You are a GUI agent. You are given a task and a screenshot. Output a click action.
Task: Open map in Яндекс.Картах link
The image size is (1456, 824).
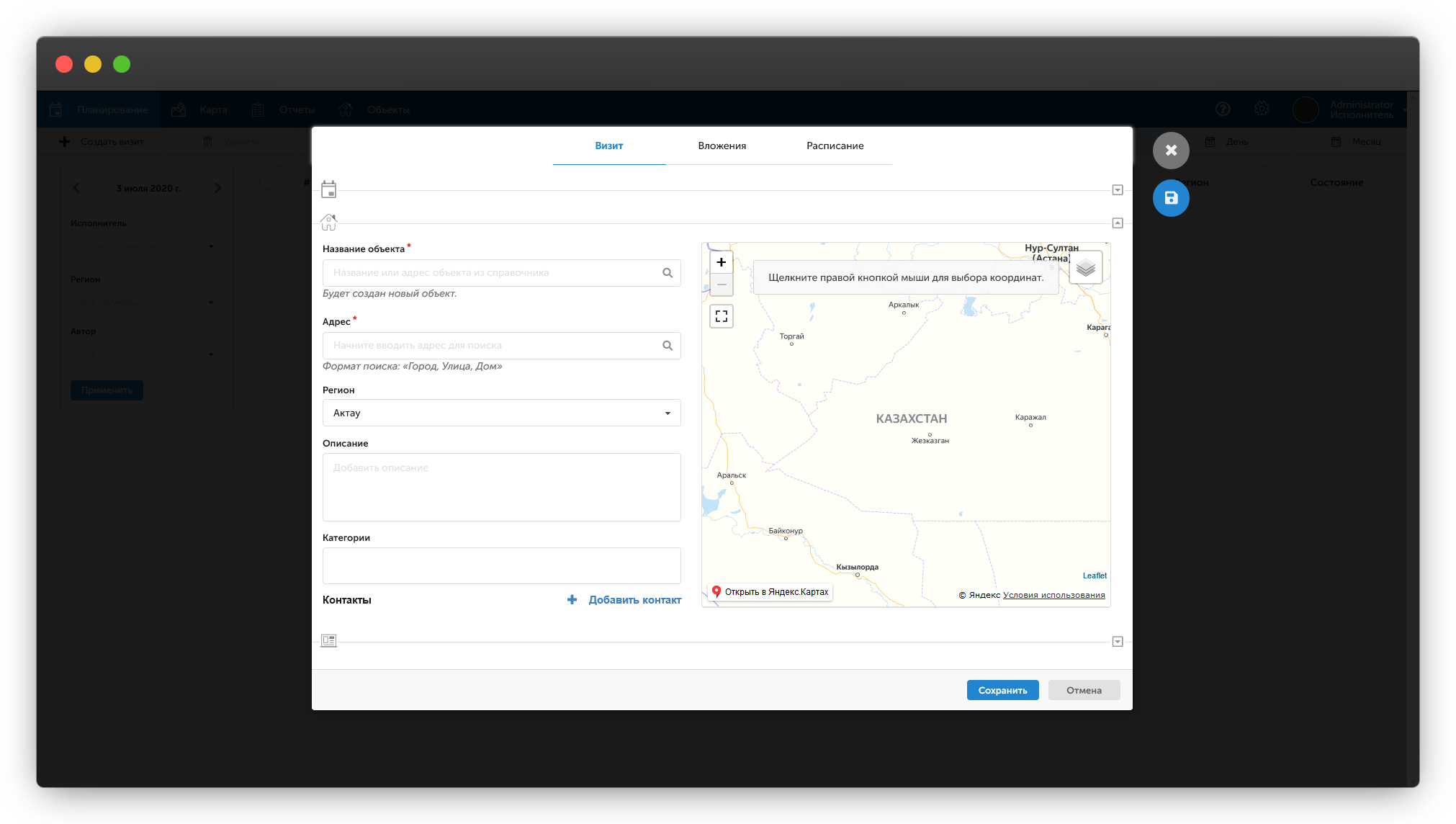click(770, 592)
